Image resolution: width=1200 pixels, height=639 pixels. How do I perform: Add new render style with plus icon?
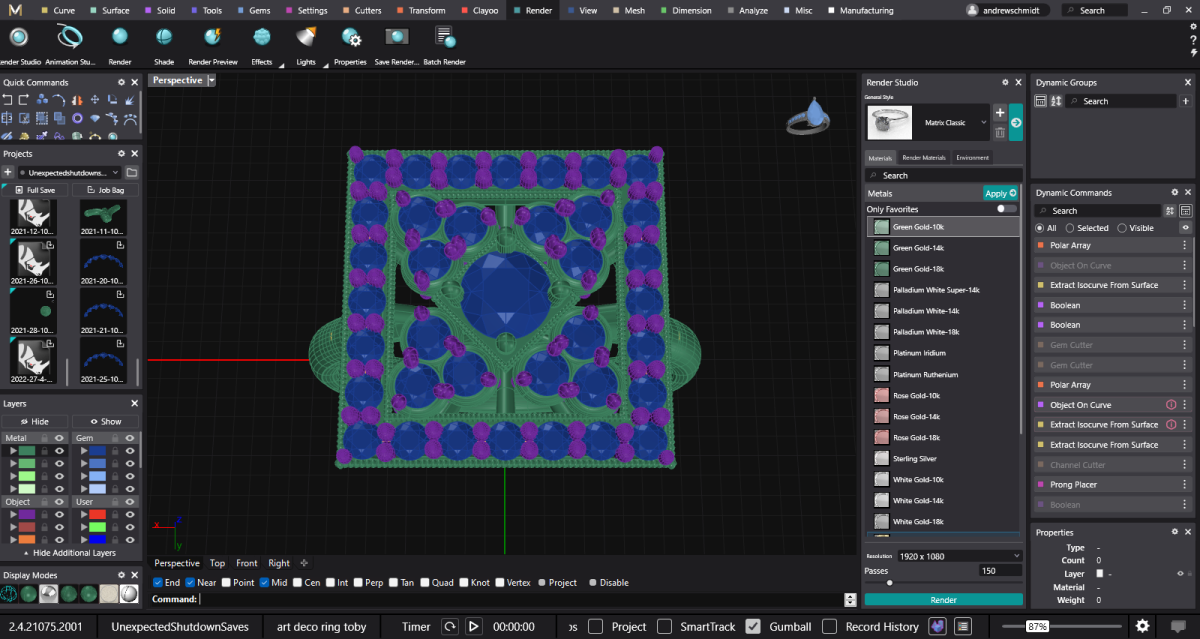[999, 113]
